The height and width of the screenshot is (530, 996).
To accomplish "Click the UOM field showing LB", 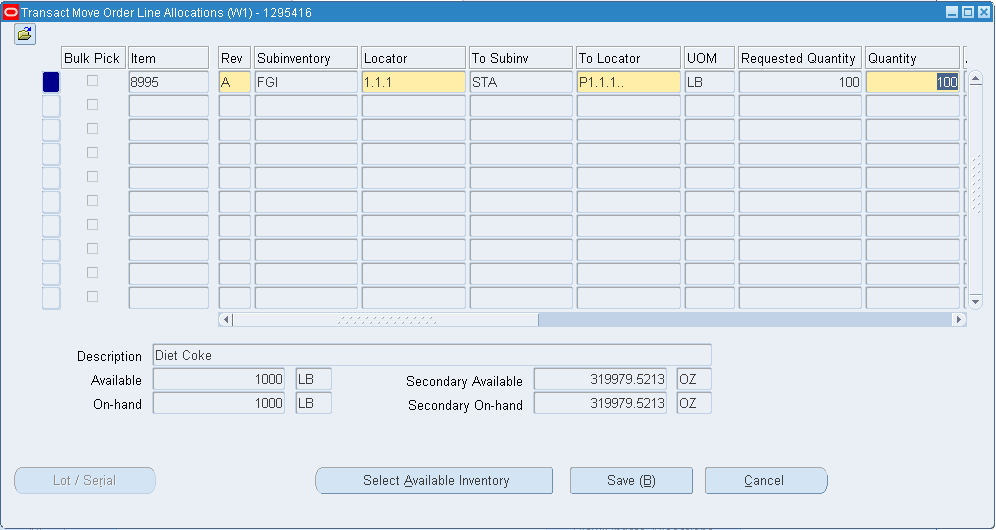I will coord(710,82).
